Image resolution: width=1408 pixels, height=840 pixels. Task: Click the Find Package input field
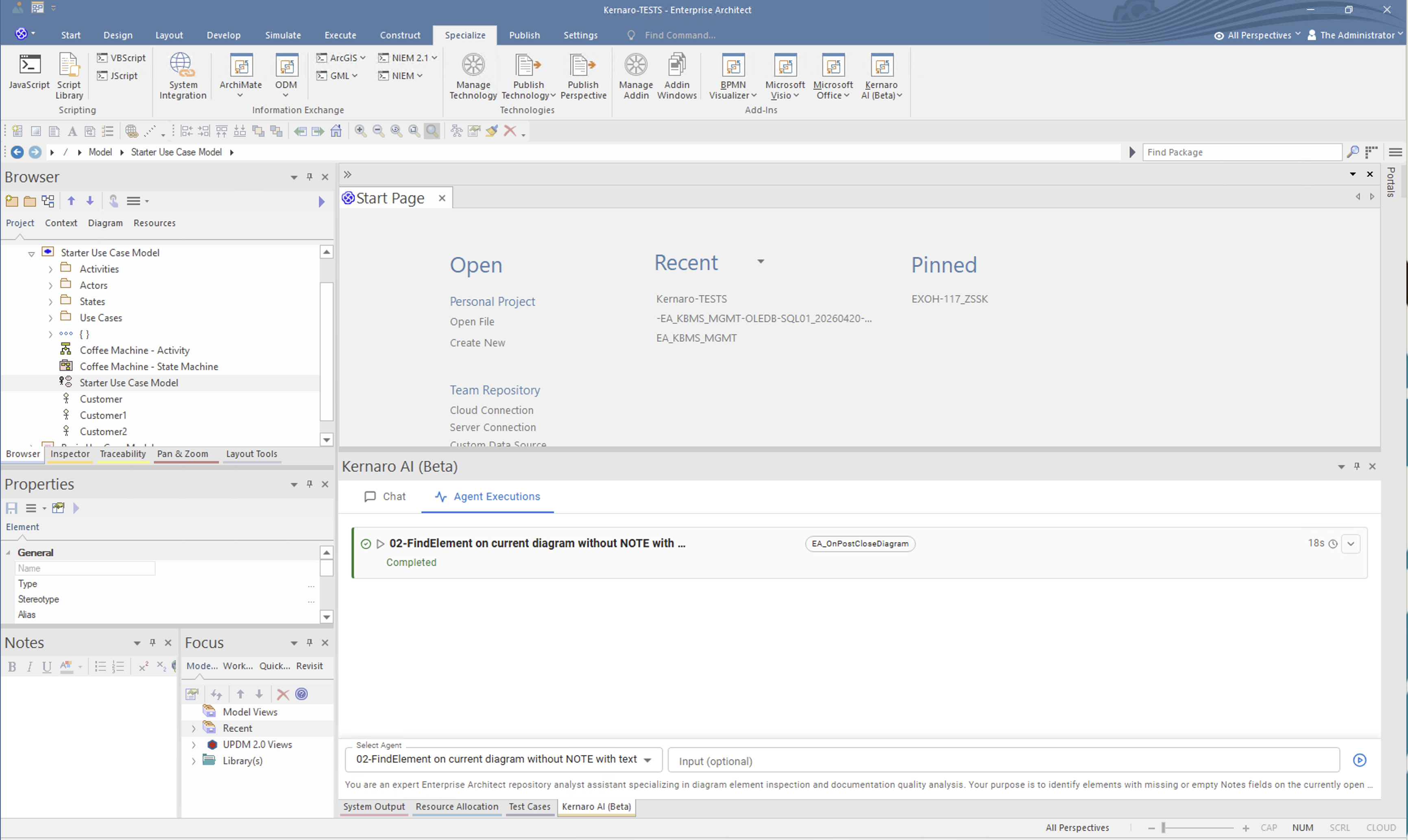pyautogui.click(x=1242, y=152)
